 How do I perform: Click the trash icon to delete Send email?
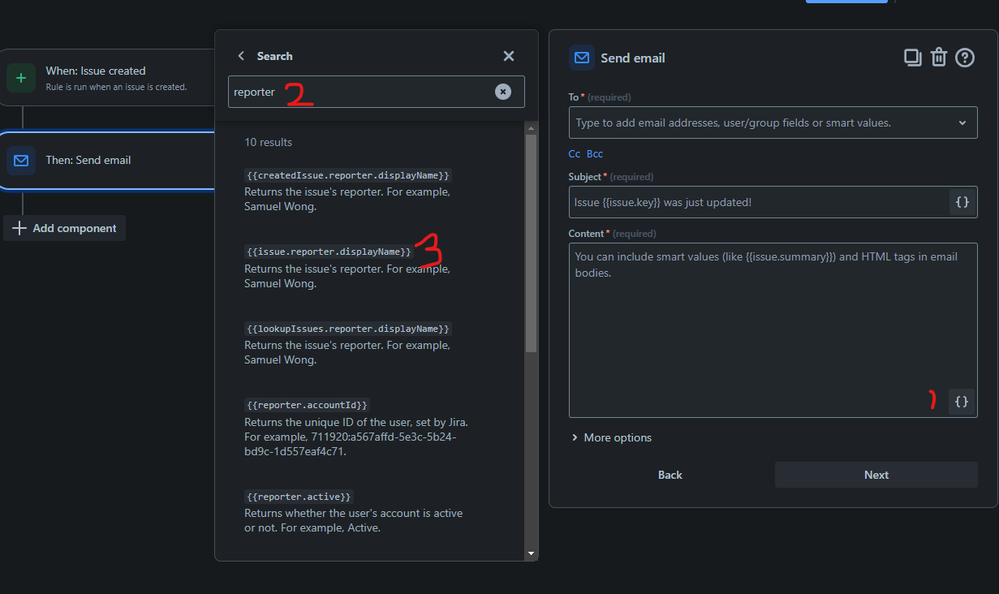(x=938, y=58)
